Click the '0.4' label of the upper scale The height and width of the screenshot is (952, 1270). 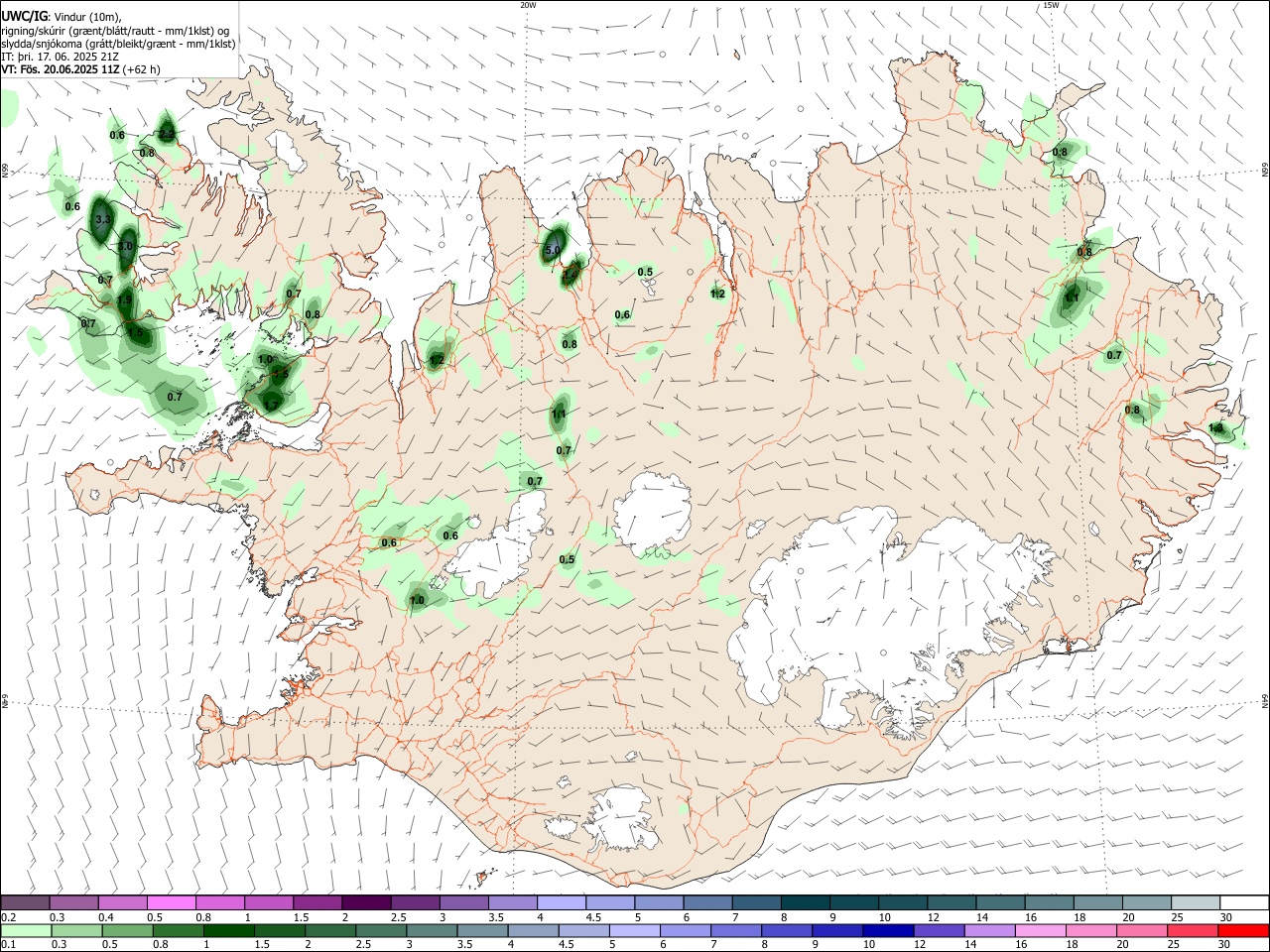coord(105,917)
